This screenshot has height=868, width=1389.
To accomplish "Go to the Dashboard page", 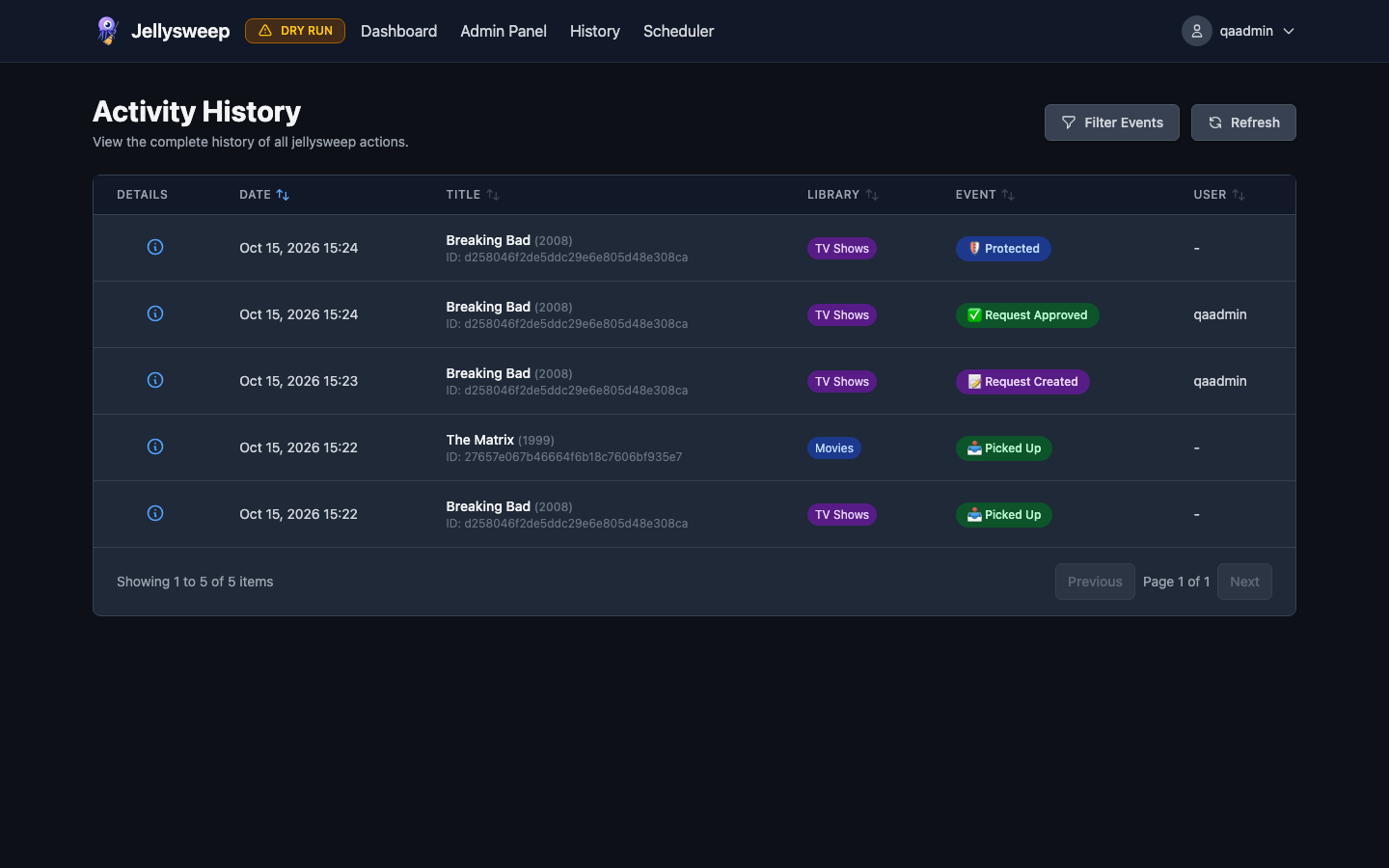I will coord(398,31).
